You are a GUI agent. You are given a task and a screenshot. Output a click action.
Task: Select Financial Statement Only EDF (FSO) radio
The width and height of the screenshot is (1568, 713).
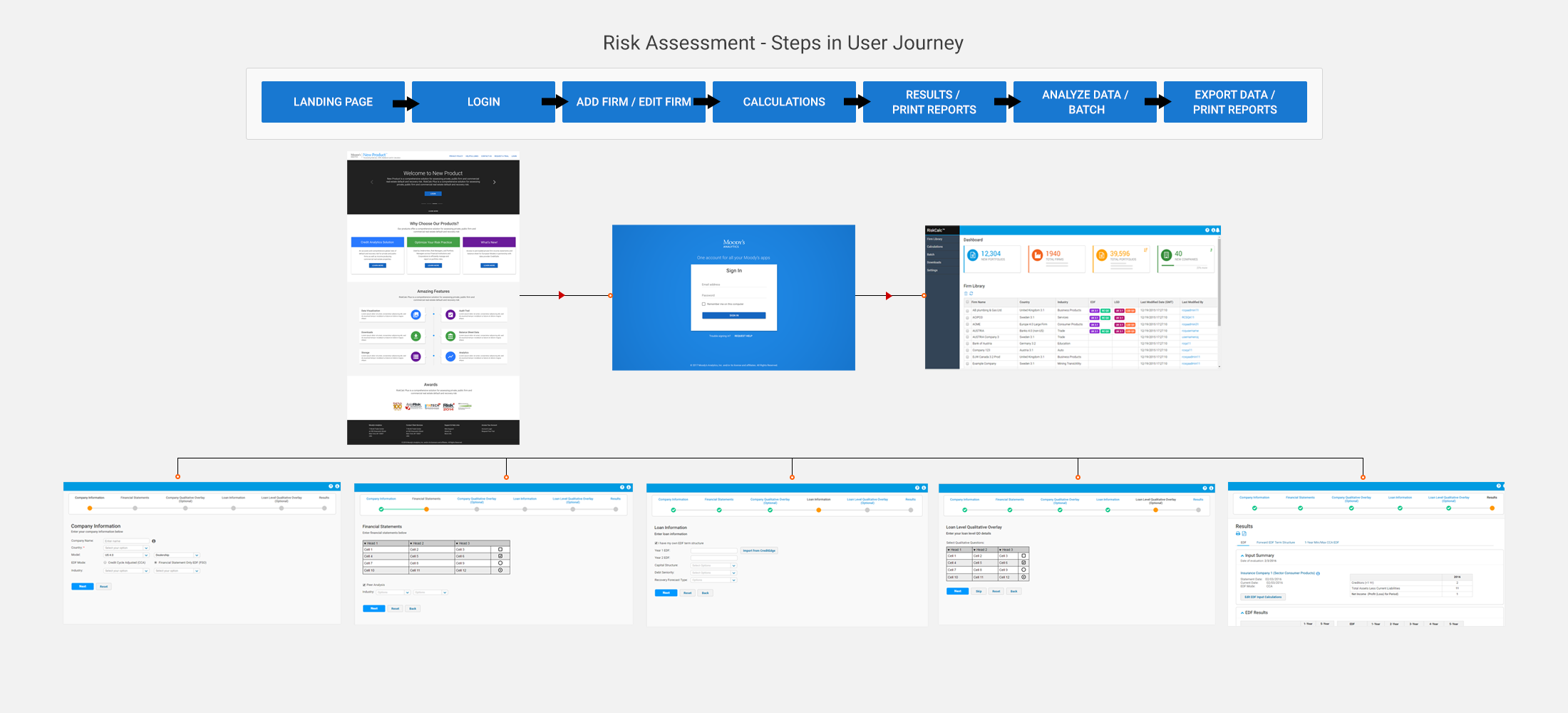[156, 563]
